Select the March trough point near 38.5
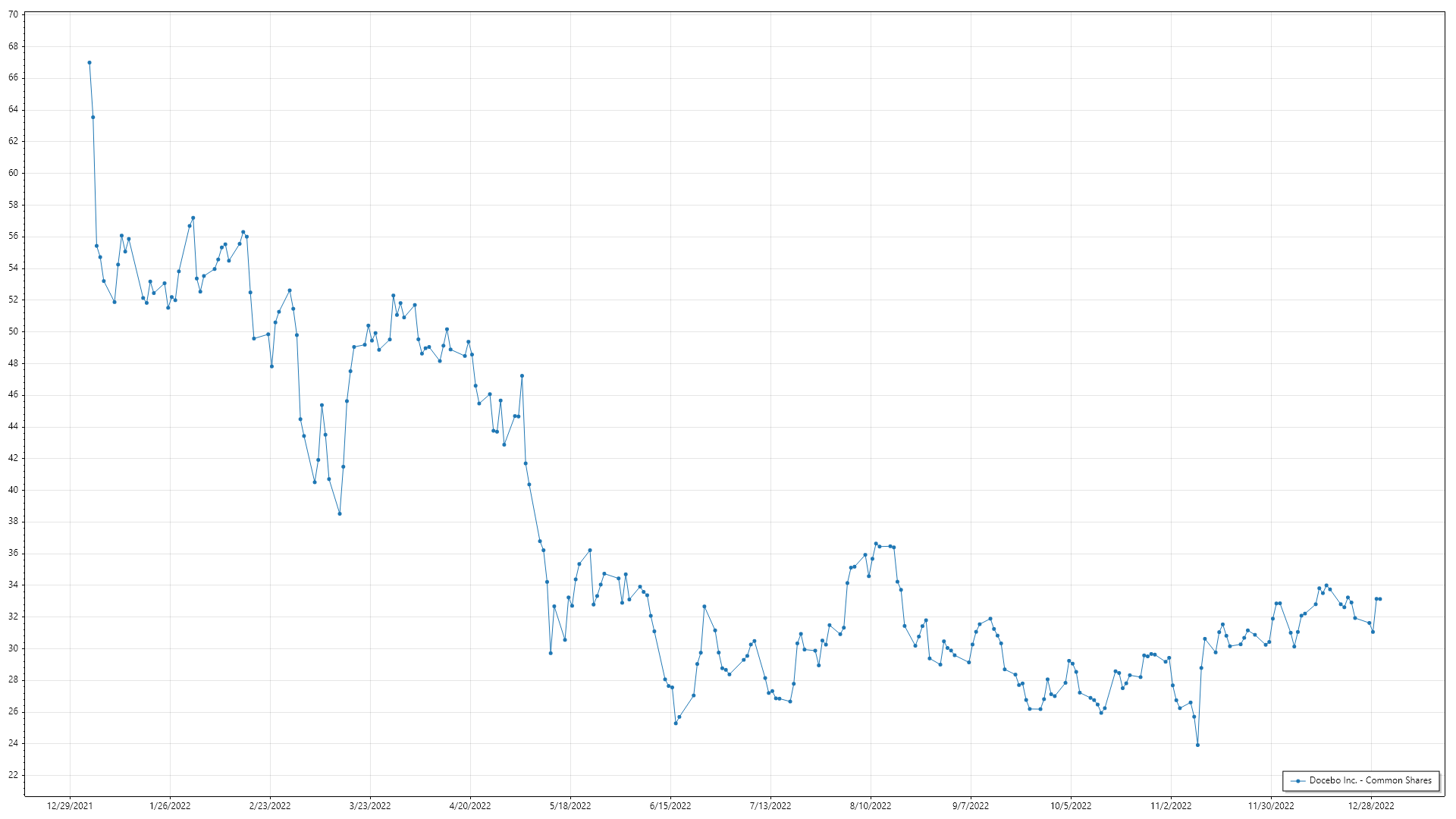Screen dimensions: 1456x819 click(340, 514)
